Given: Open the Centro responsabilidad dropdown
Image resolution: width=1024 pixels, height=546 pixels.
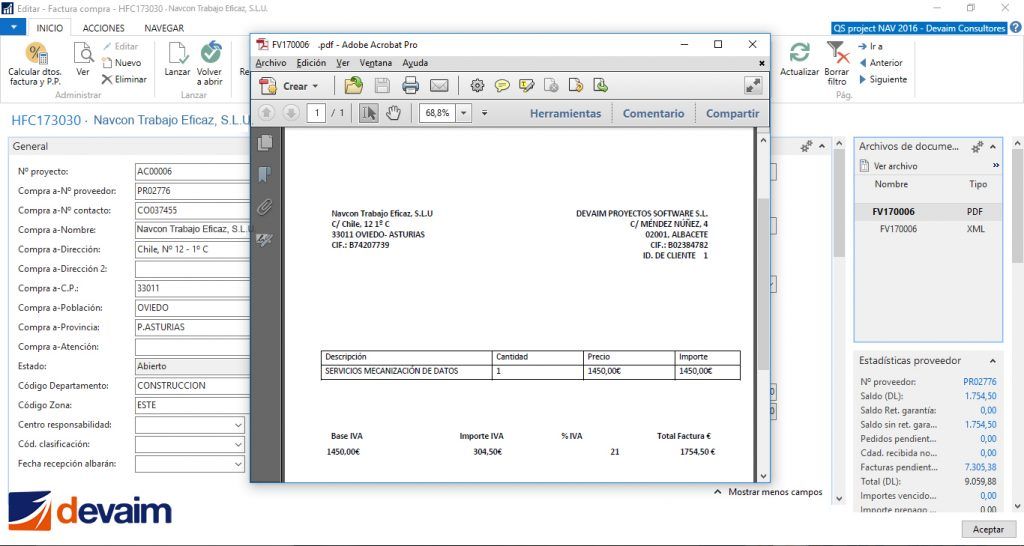Looking at the screenshot, I should point(238,425).
